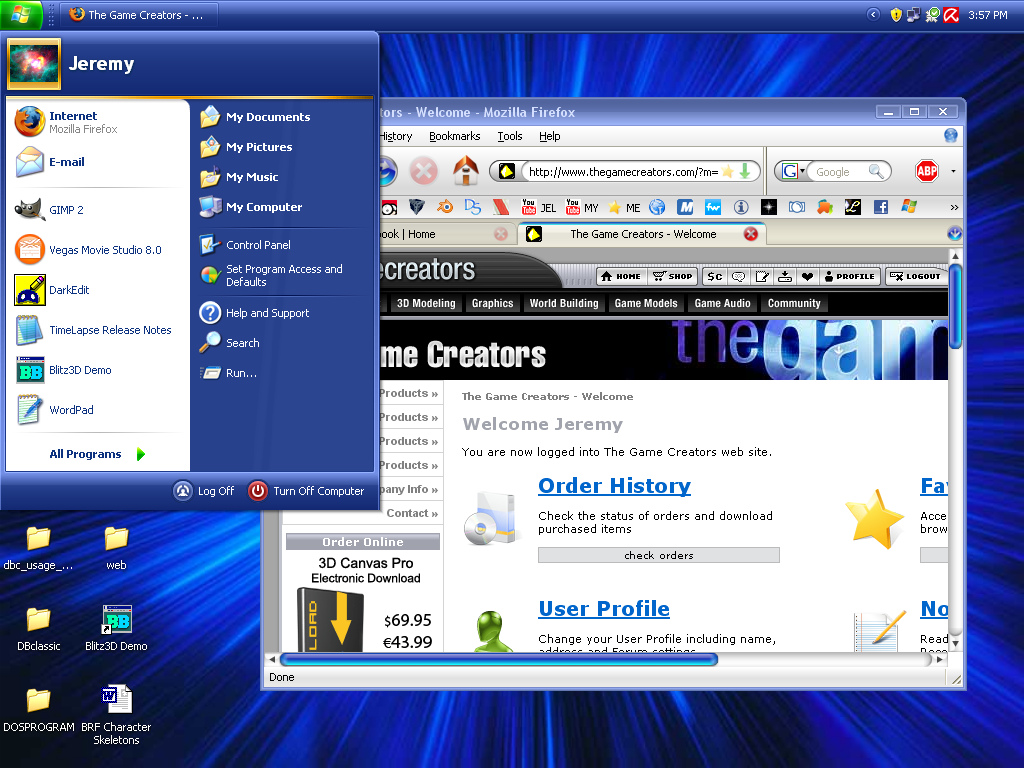Click the address bar URL field
The height and width of the screenshot is (768, 1024).
click(x=622, y=172)
